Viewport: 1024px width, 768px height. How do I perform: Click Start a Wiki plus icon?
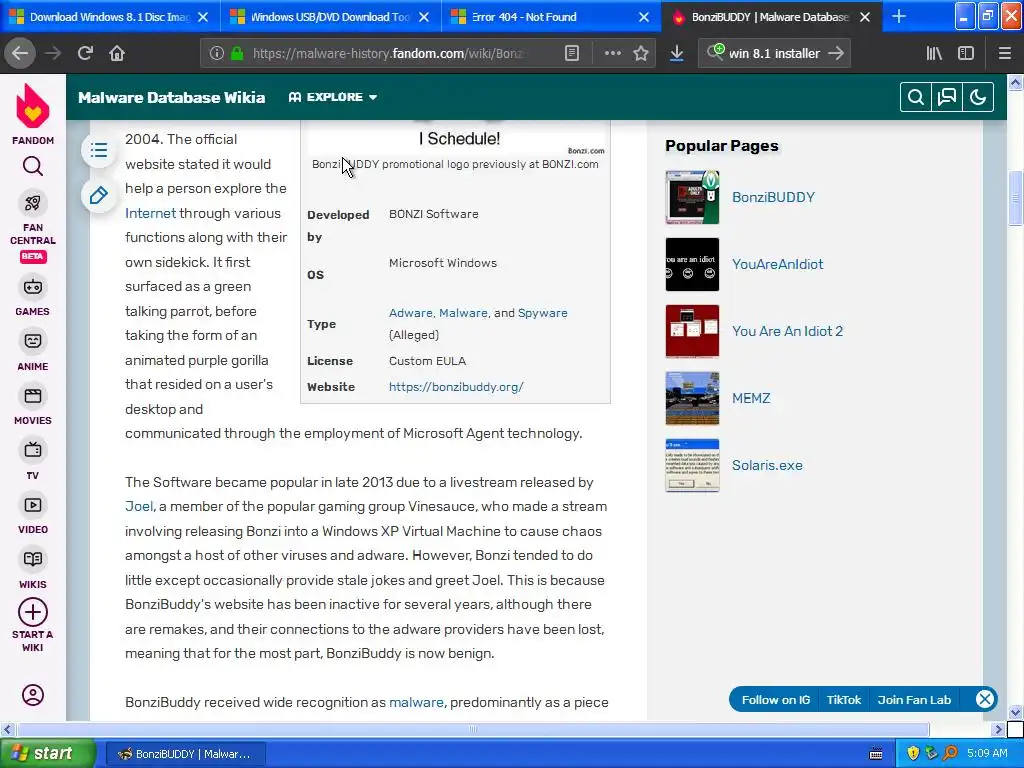point(33,613)
